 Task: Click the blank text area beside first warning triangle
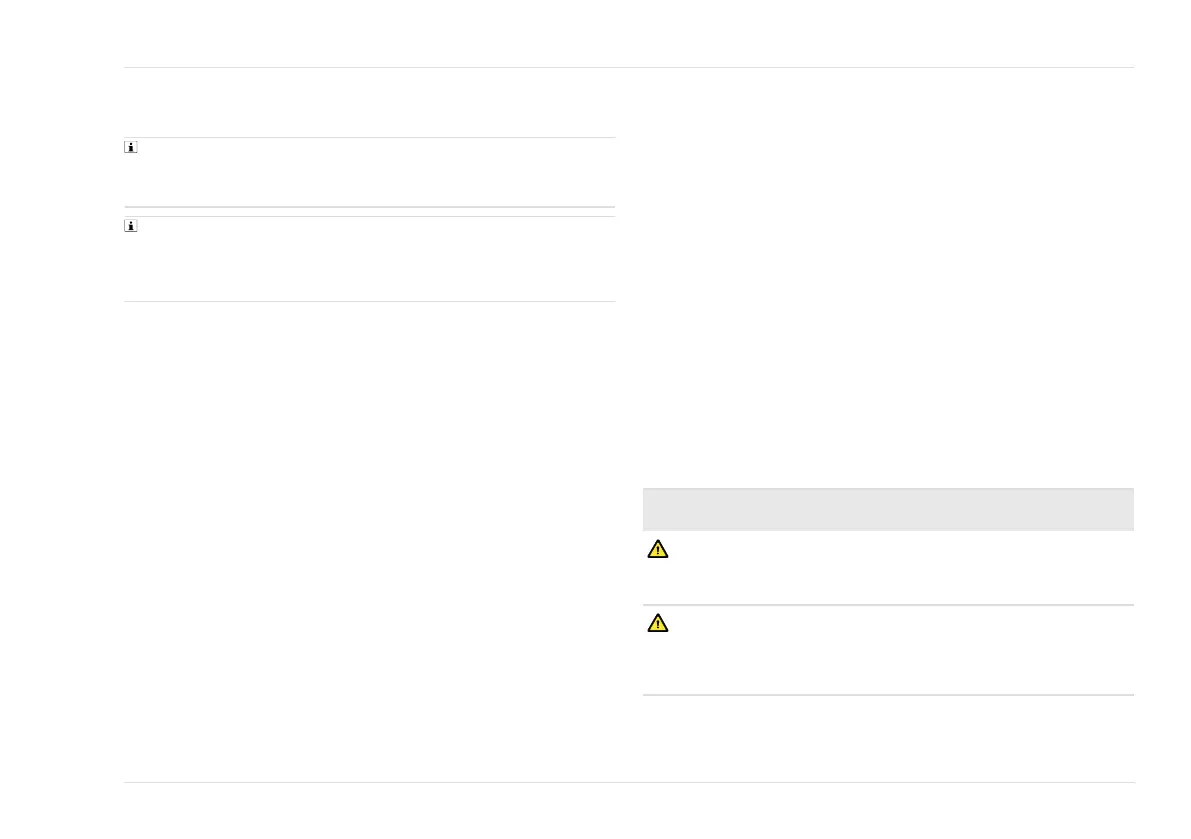click(x=900, y=567)
